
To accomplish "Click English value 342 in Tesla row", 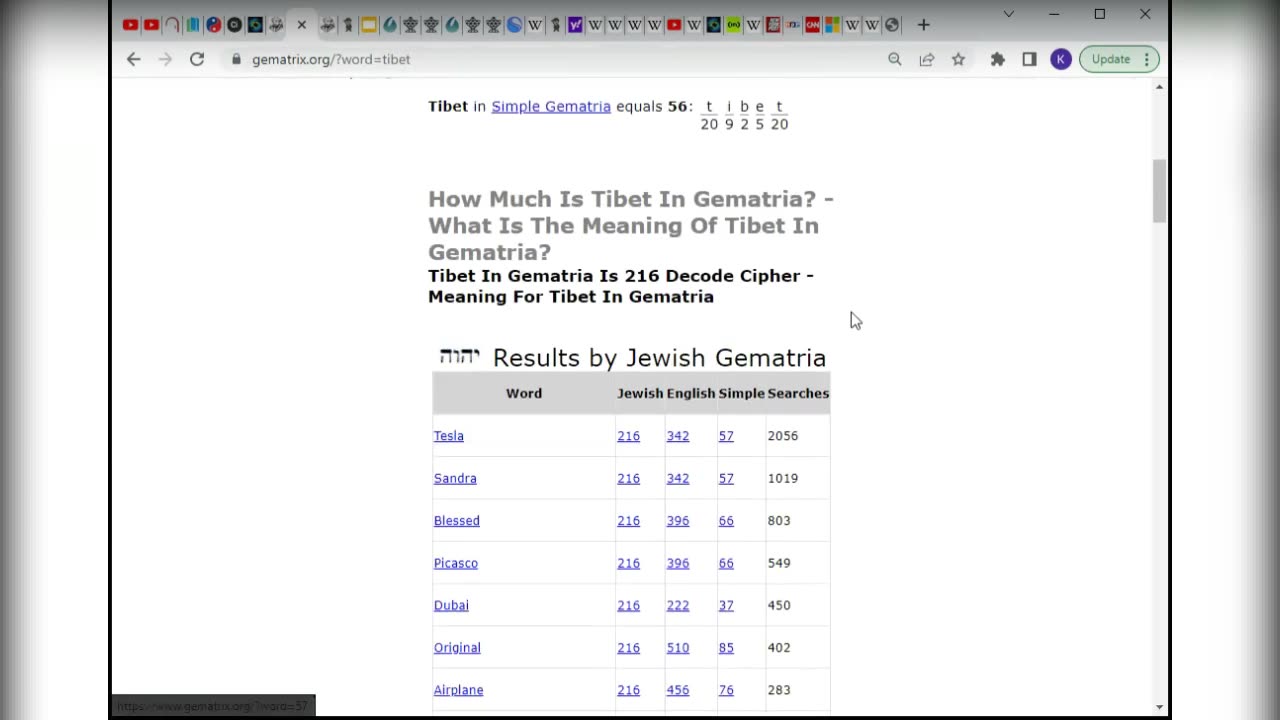I will point(678,436).
